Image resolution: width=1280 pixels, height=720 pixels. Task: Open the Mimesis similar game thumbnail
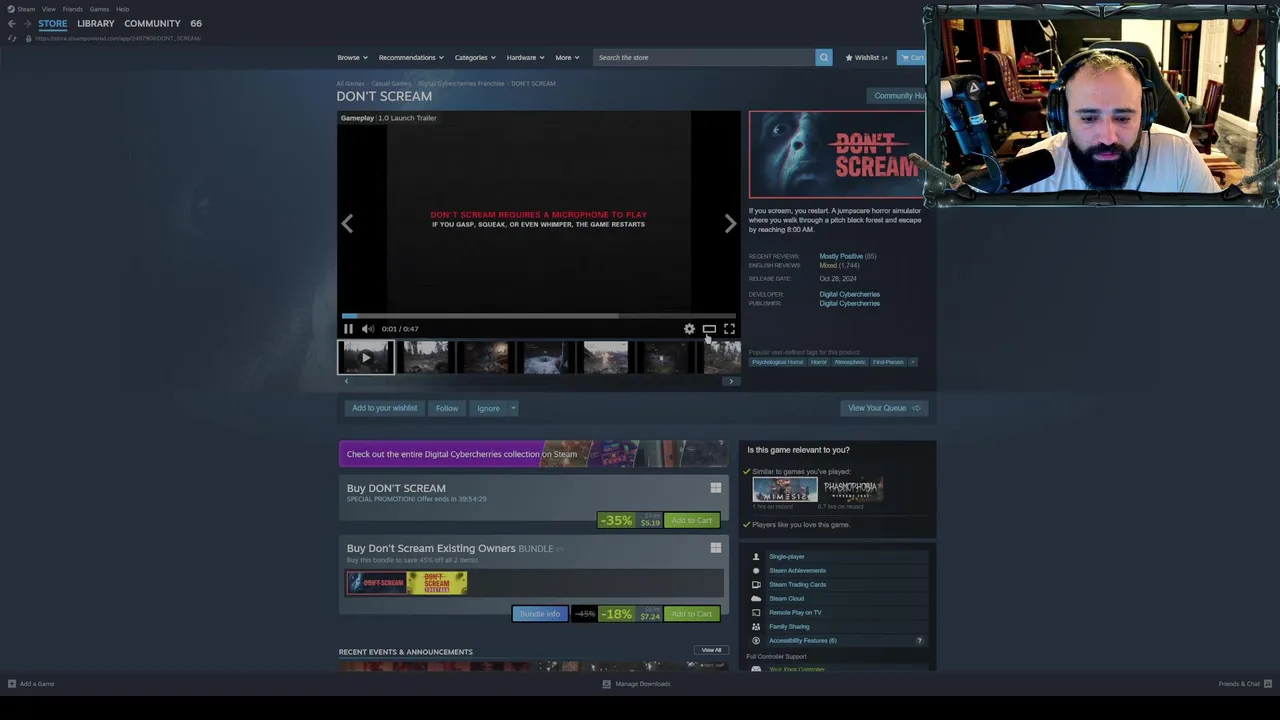[x=785, y=489]
